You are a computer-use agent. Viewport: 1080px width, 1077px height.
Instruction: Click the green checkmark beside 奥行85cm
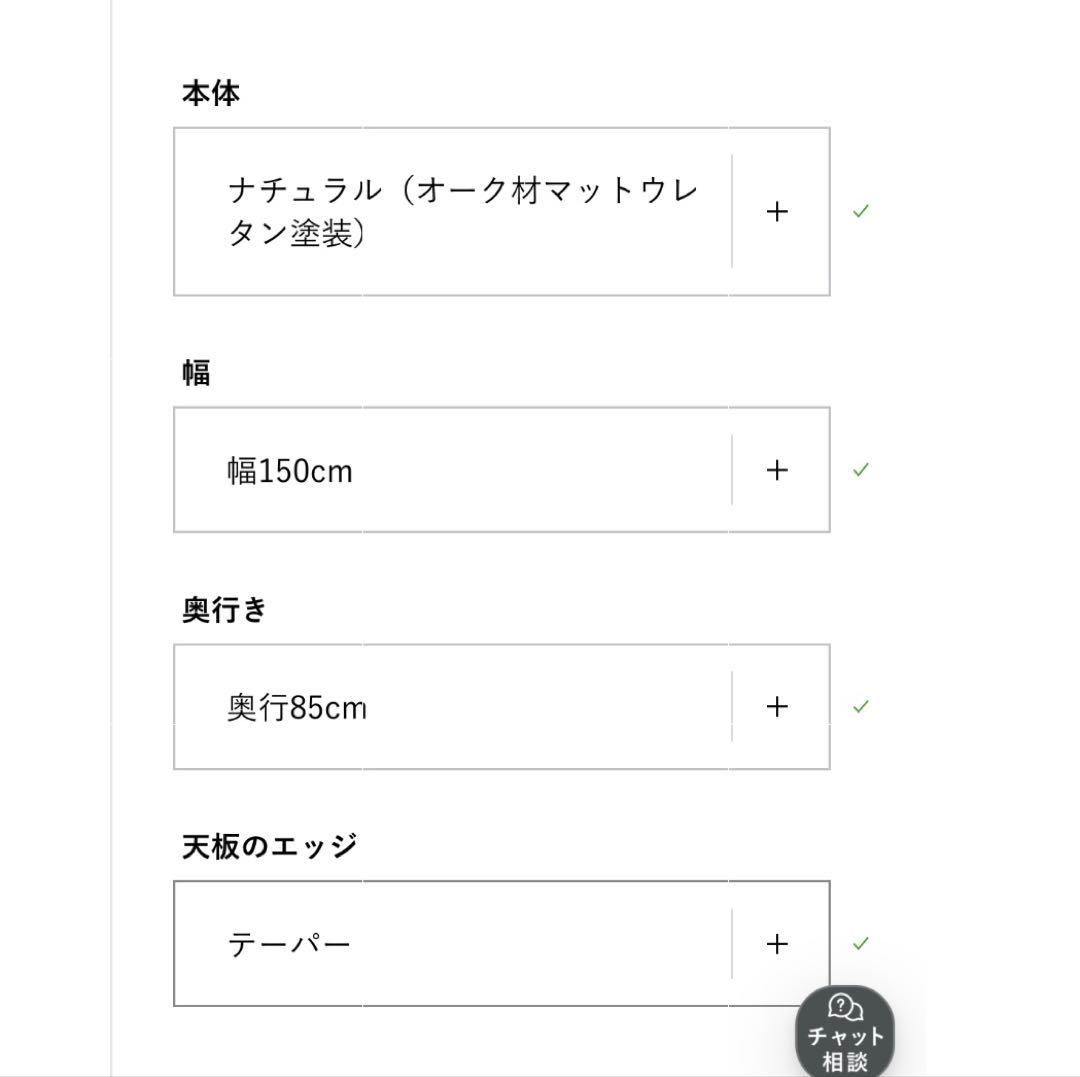point(862,706)
